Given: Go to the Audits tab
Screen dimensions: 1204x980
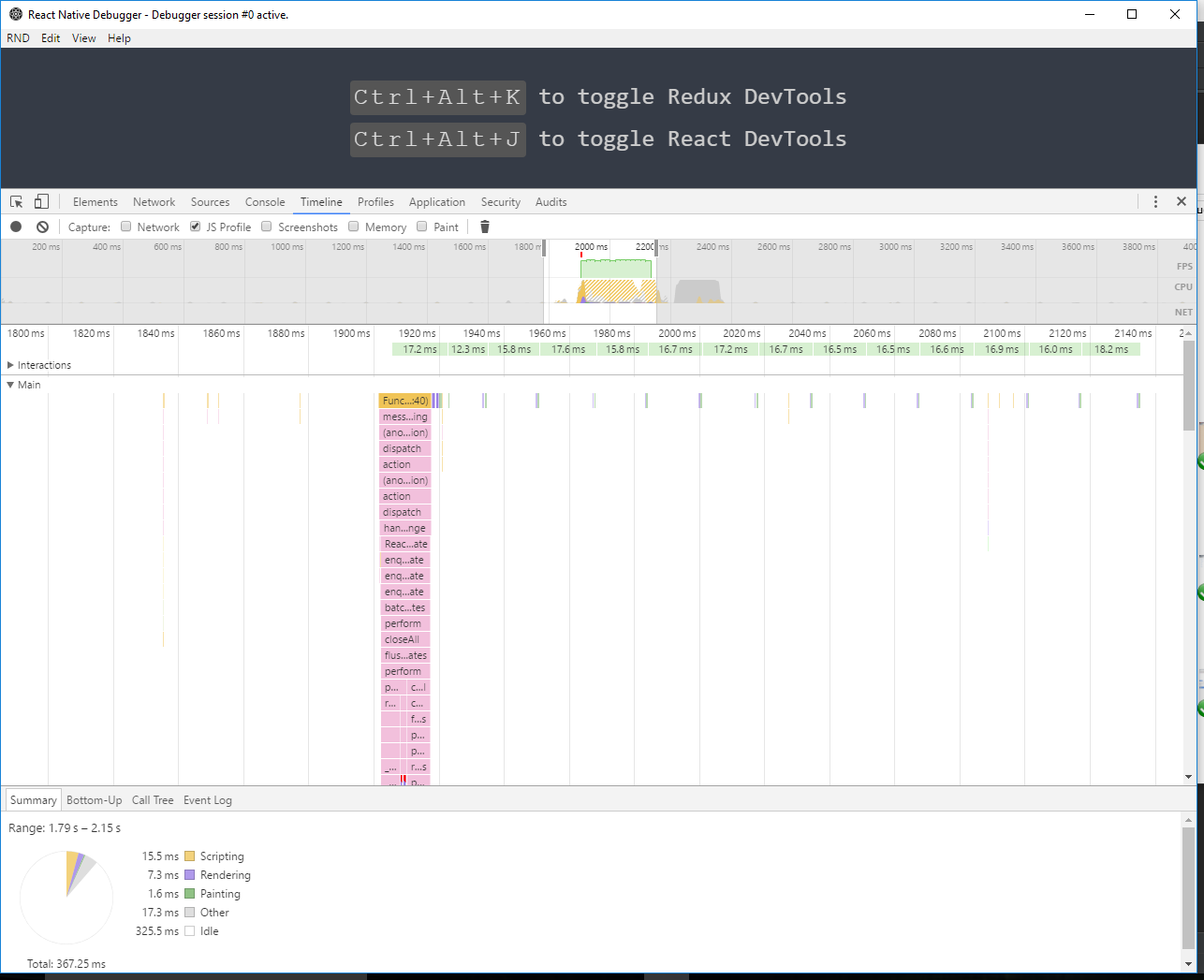Looking at the screenshot, I should tap(551, 202).
